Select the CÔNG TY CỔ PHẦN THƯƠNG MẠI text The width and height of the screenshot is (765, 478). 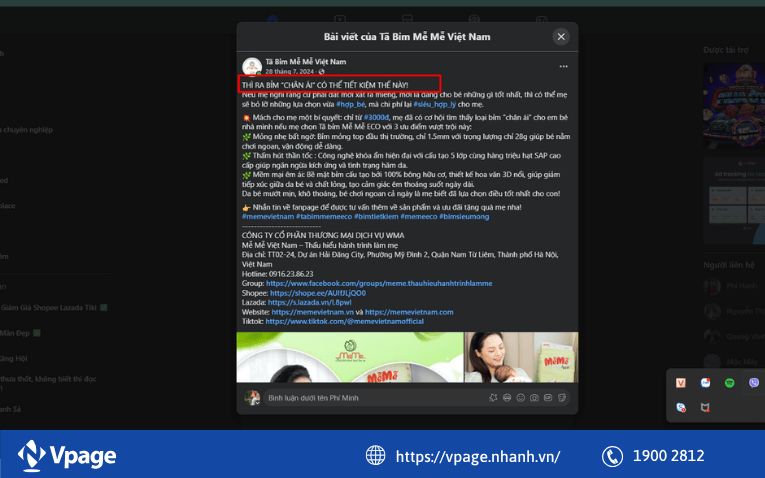323,236
